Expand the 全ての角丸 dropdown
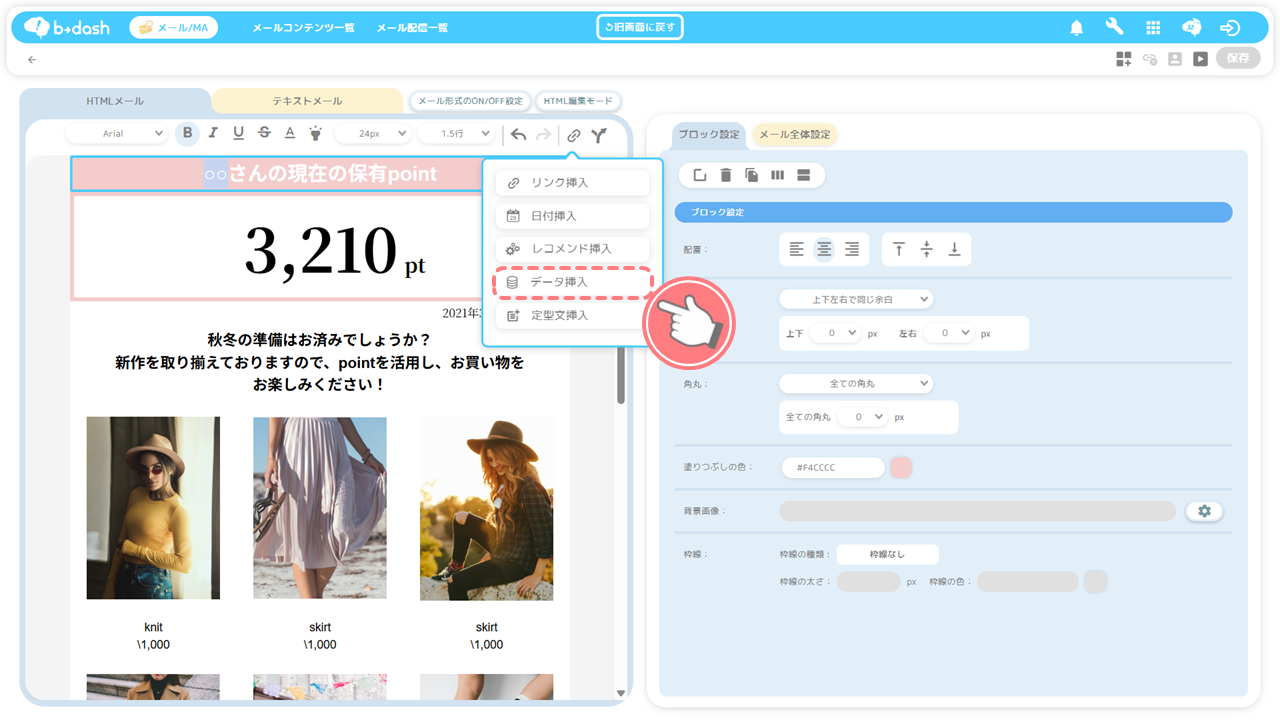Image resolution: width=1280 pixels, height=720 pixels. tap(855, 383)
